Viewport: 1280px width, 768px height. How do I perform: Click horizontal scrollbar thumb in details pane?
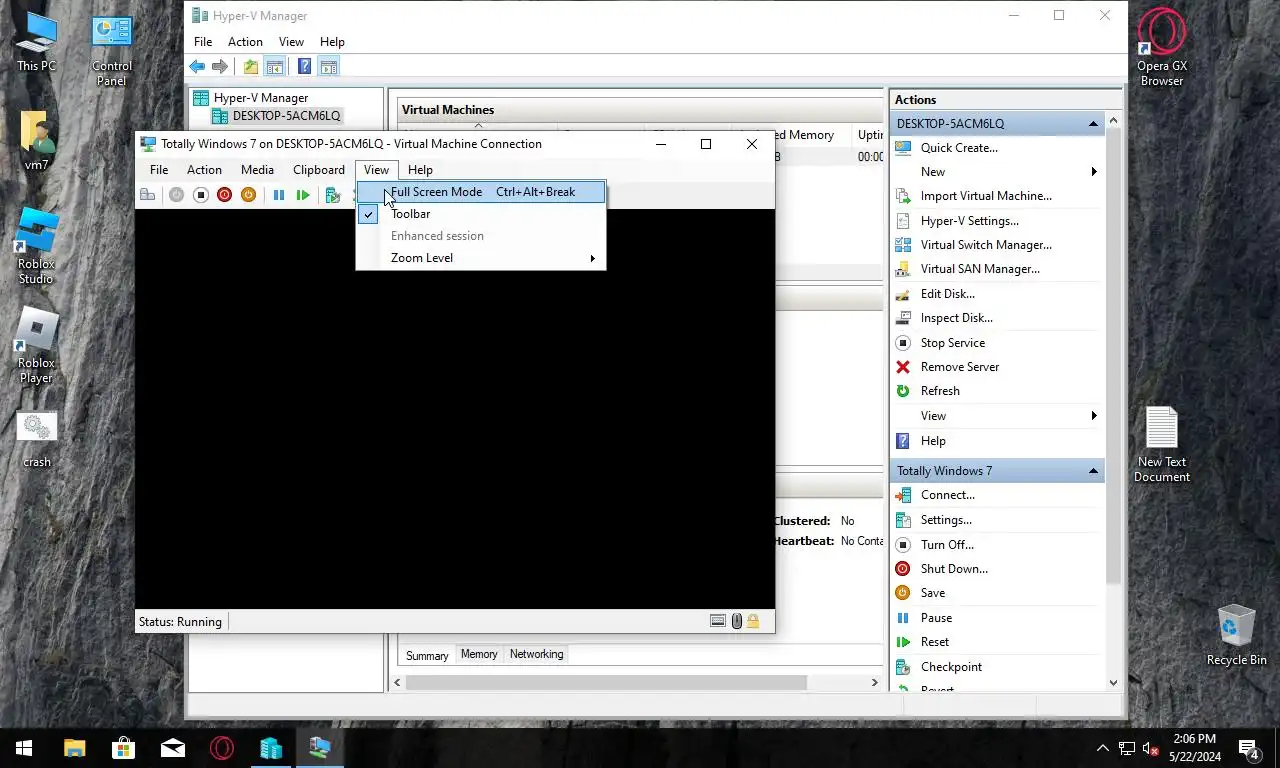606,683
